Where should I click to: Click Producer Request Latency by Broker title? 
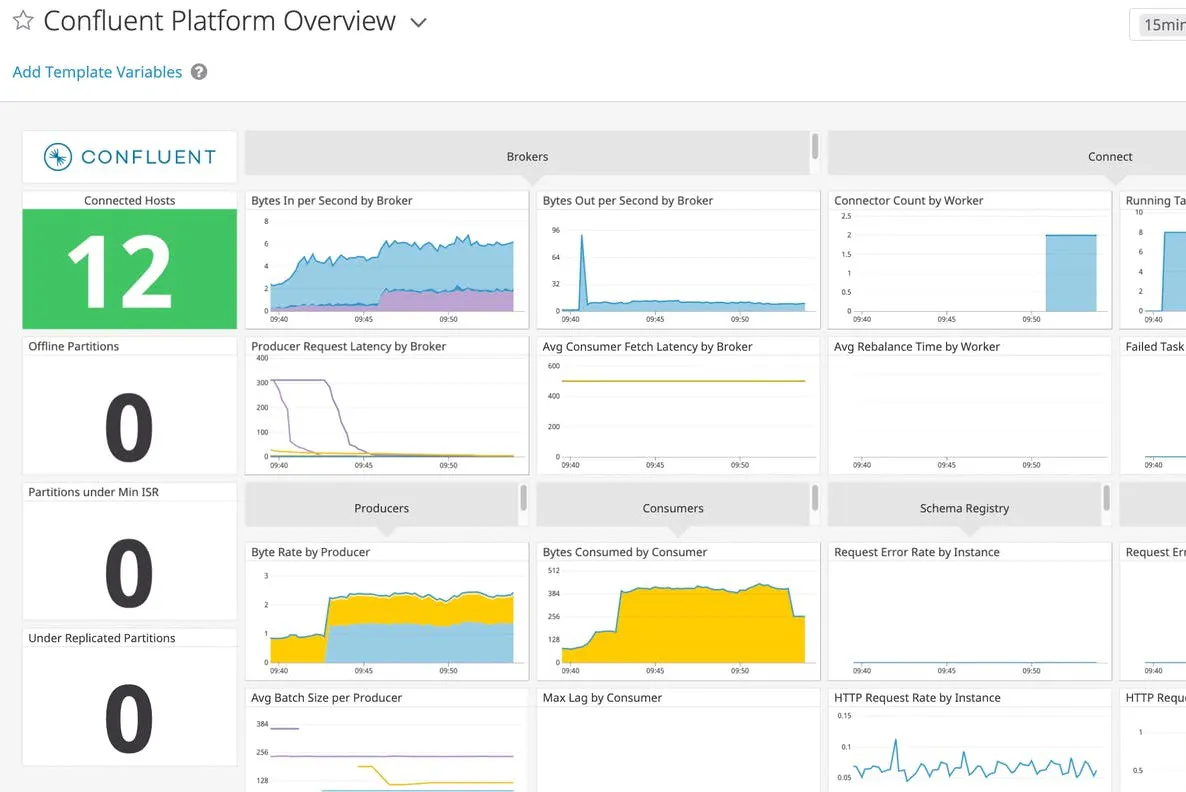tap(348, 346)
